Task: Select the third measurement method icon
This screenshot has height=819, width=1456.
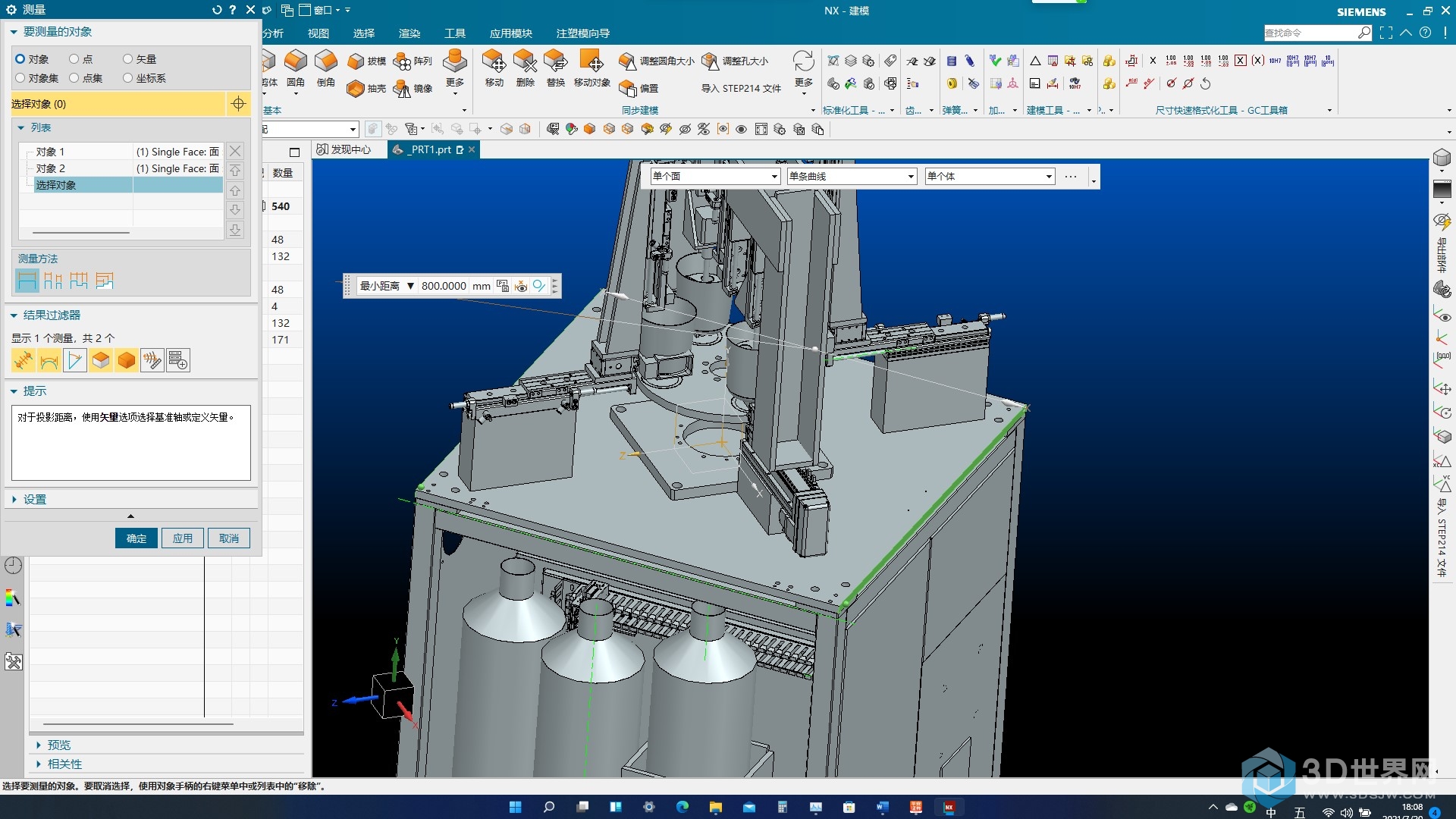Action: click(79, 281)
